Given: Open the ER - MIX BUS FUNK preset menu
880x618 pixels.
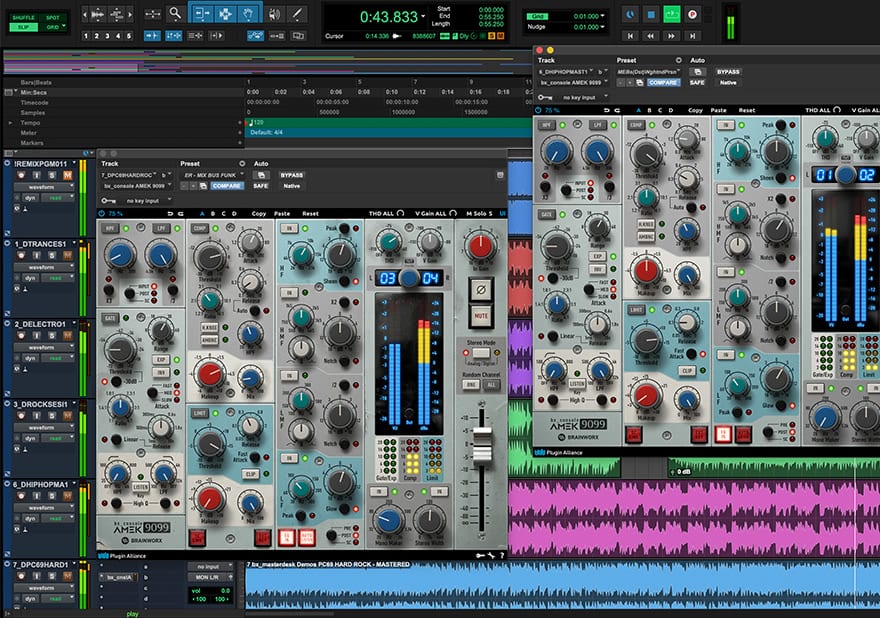Looking at the screenshot, I should coord(213,174).
